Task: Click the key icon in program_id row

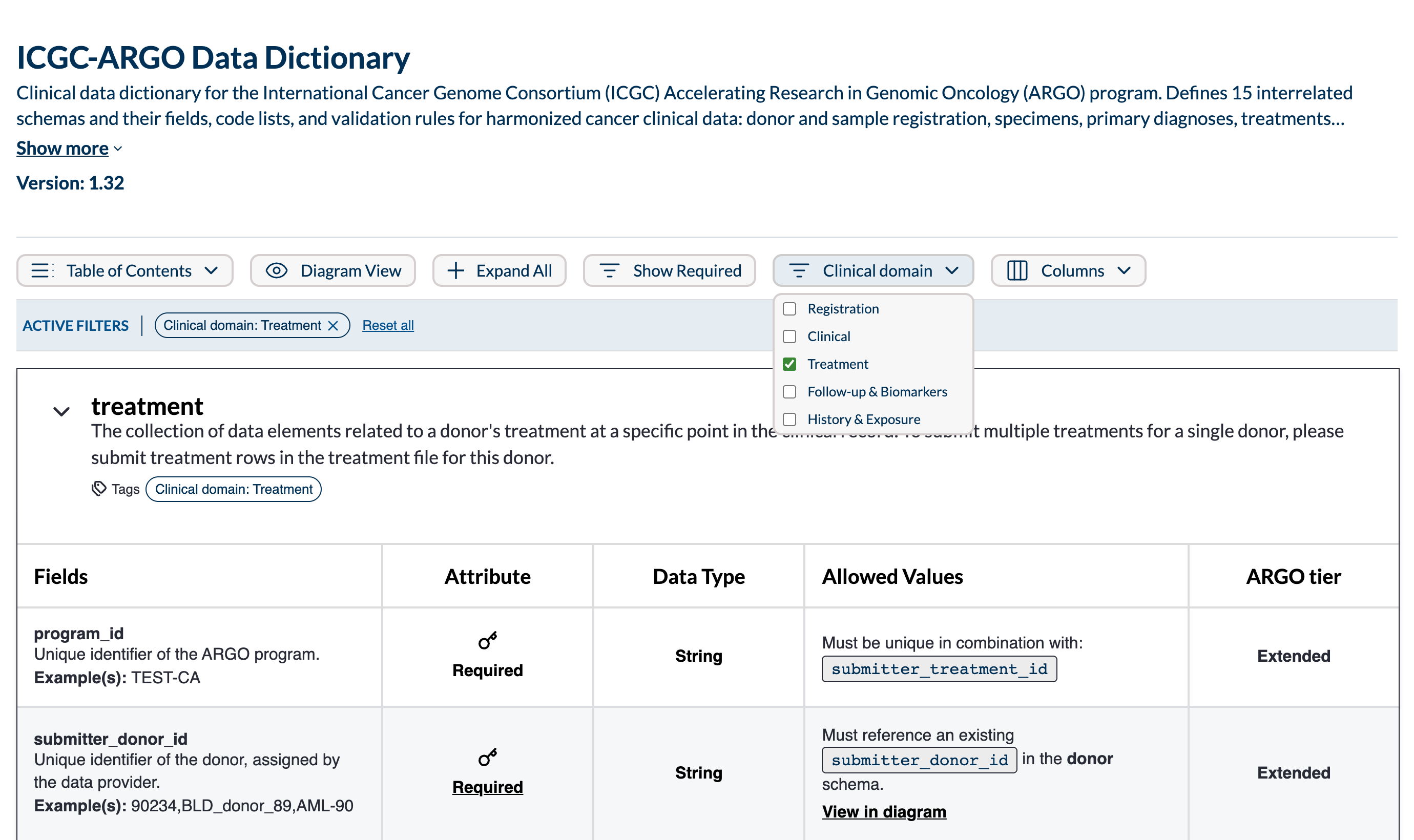Action: pyautogui.click(x=487, y=640)
